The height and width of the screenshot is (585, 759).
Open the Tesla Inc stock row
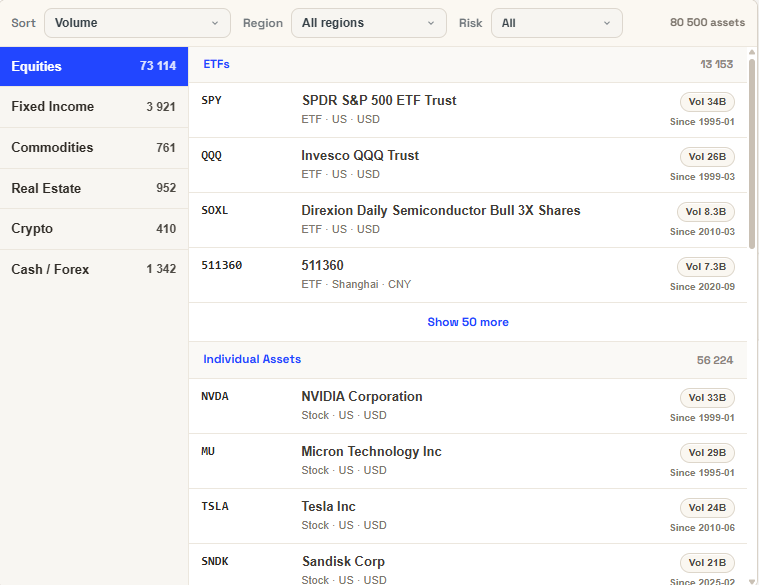468,516
